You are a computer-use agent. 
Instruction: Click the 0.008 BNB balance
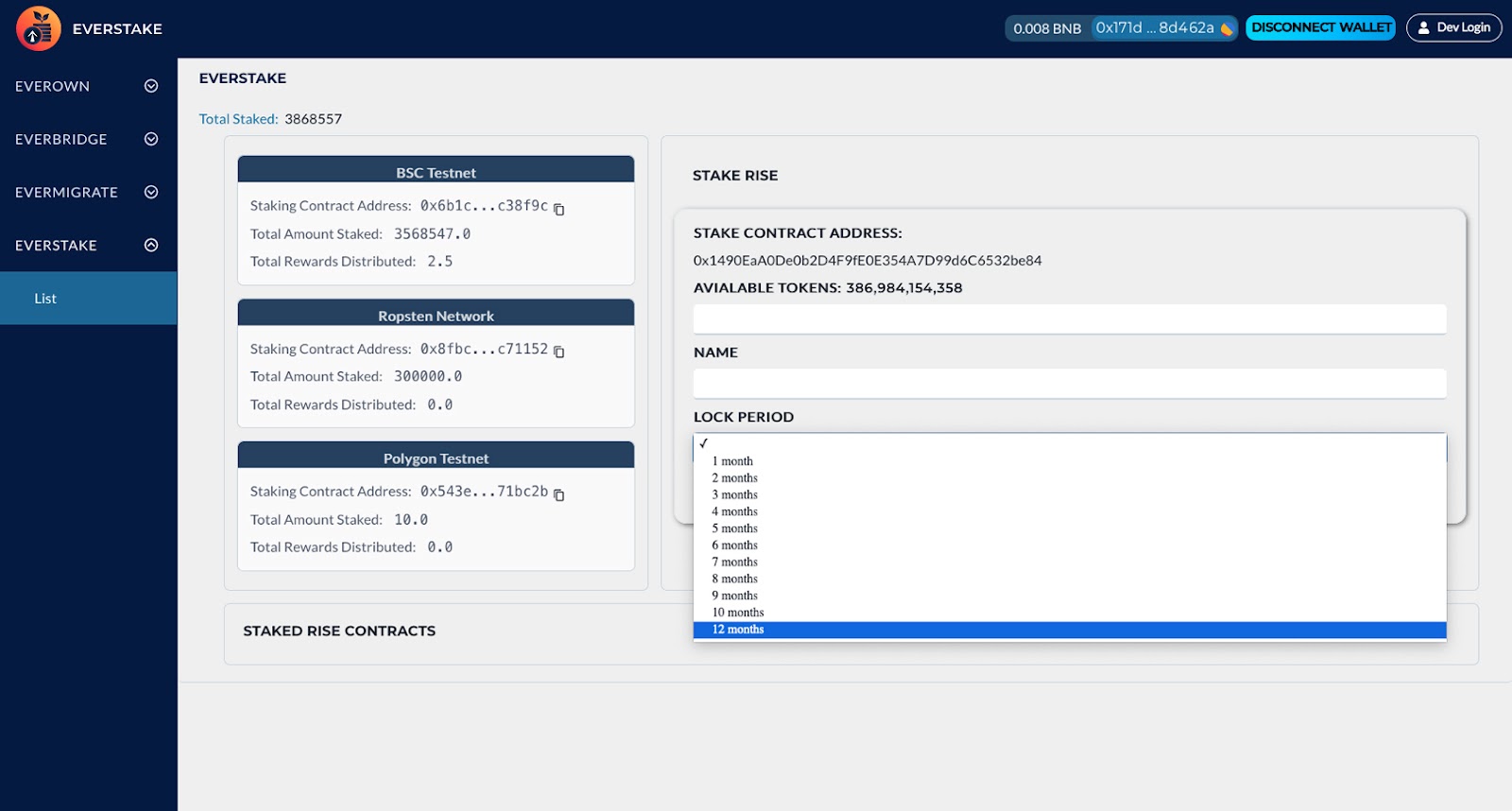(x=1047, y=28)
